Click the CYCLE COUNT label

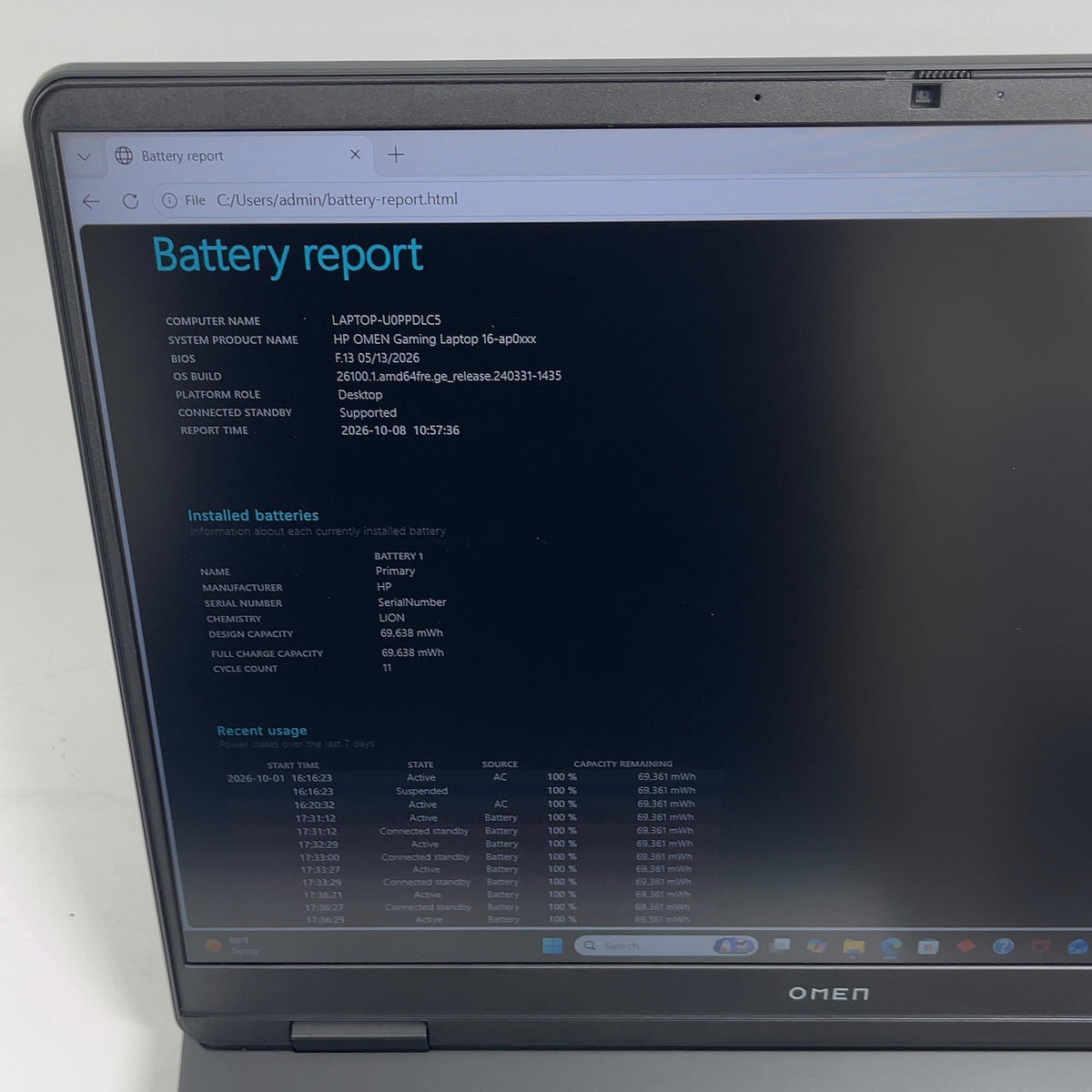point(246,669)
